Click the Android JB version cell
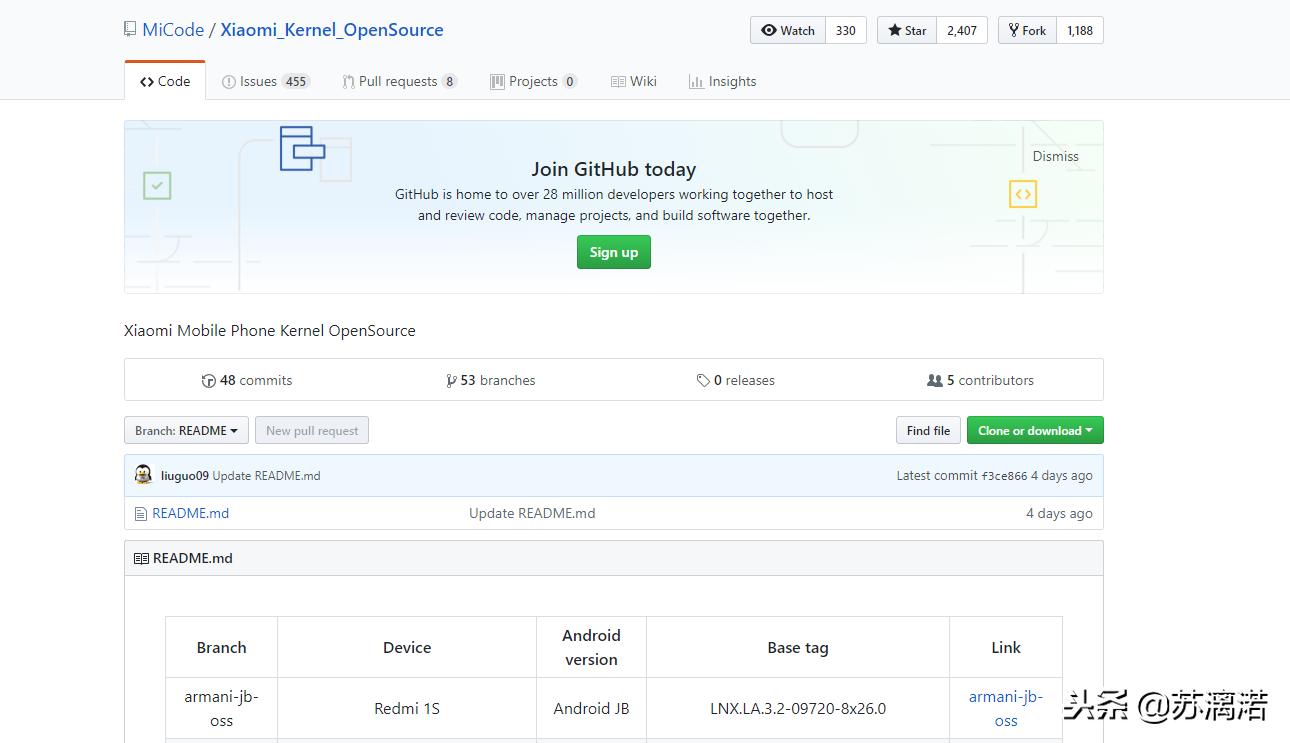Screen dimensions: 1290x743 [x=592, y=708]
